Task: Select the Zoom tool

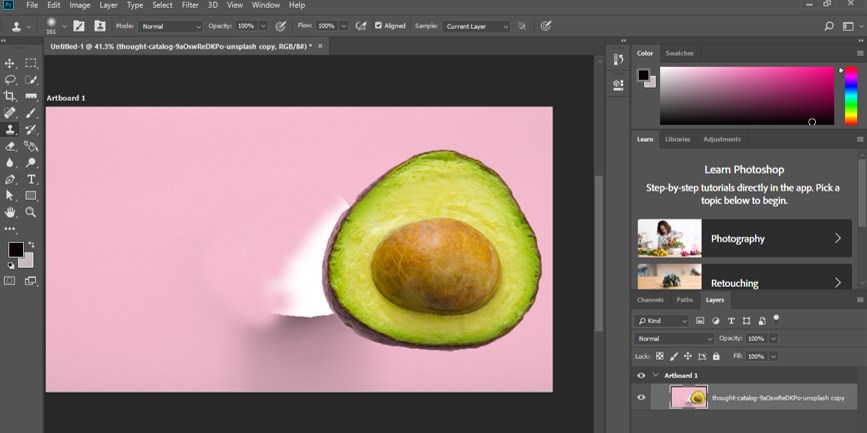Action: (x=31, y=212)
